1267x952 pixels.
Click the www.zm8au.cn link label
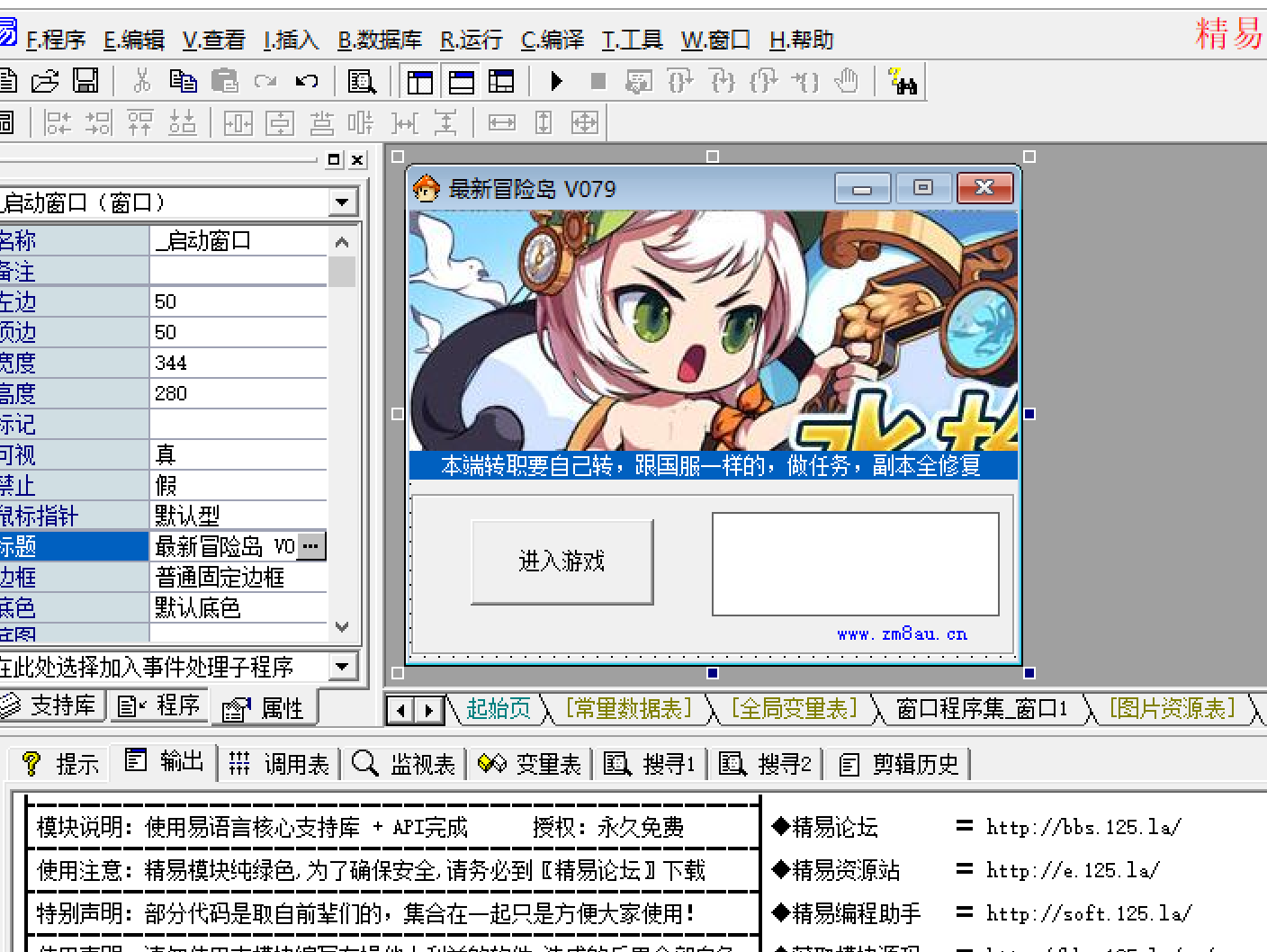pos(902,633)
